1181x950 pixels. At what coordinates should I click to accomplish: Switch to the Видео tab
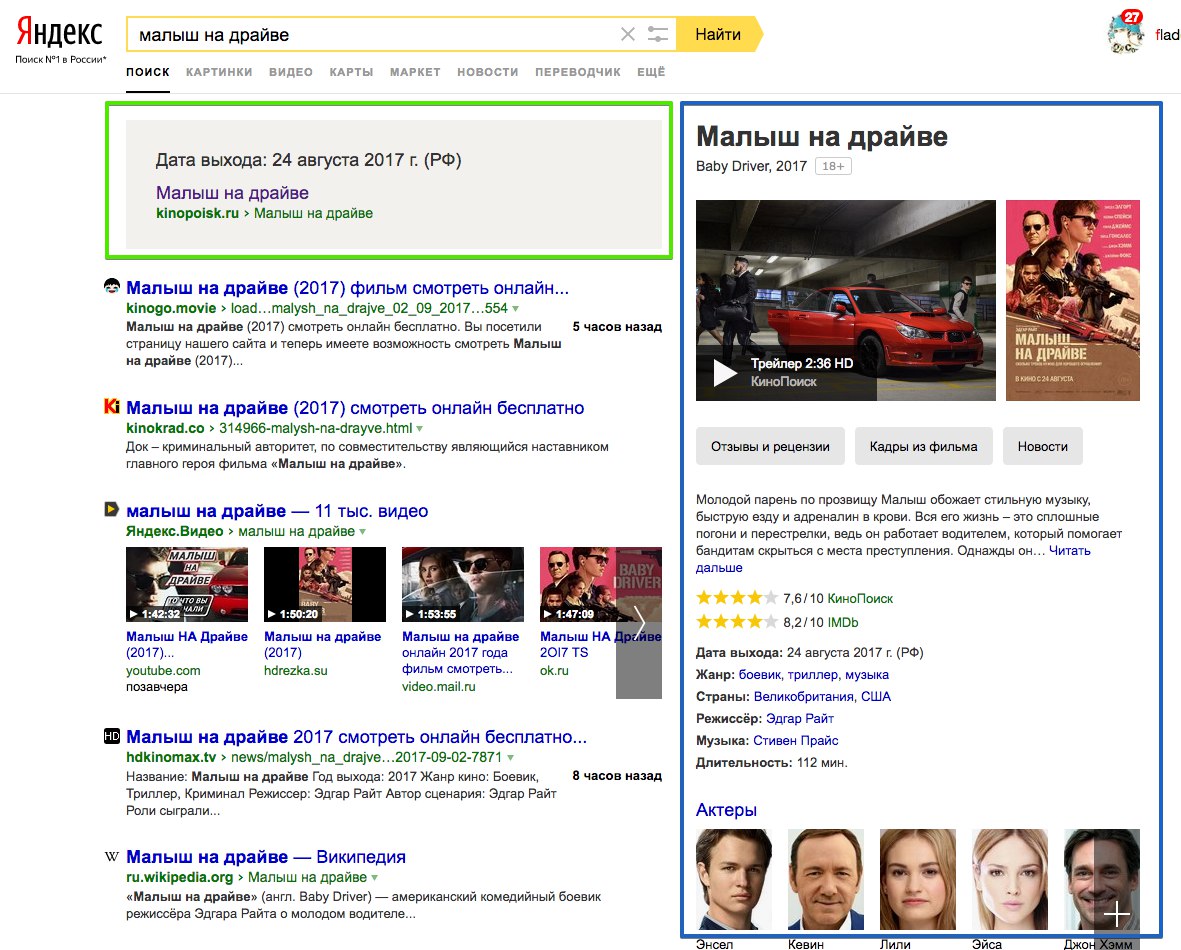pyautogui.click(x=291, y=72)
